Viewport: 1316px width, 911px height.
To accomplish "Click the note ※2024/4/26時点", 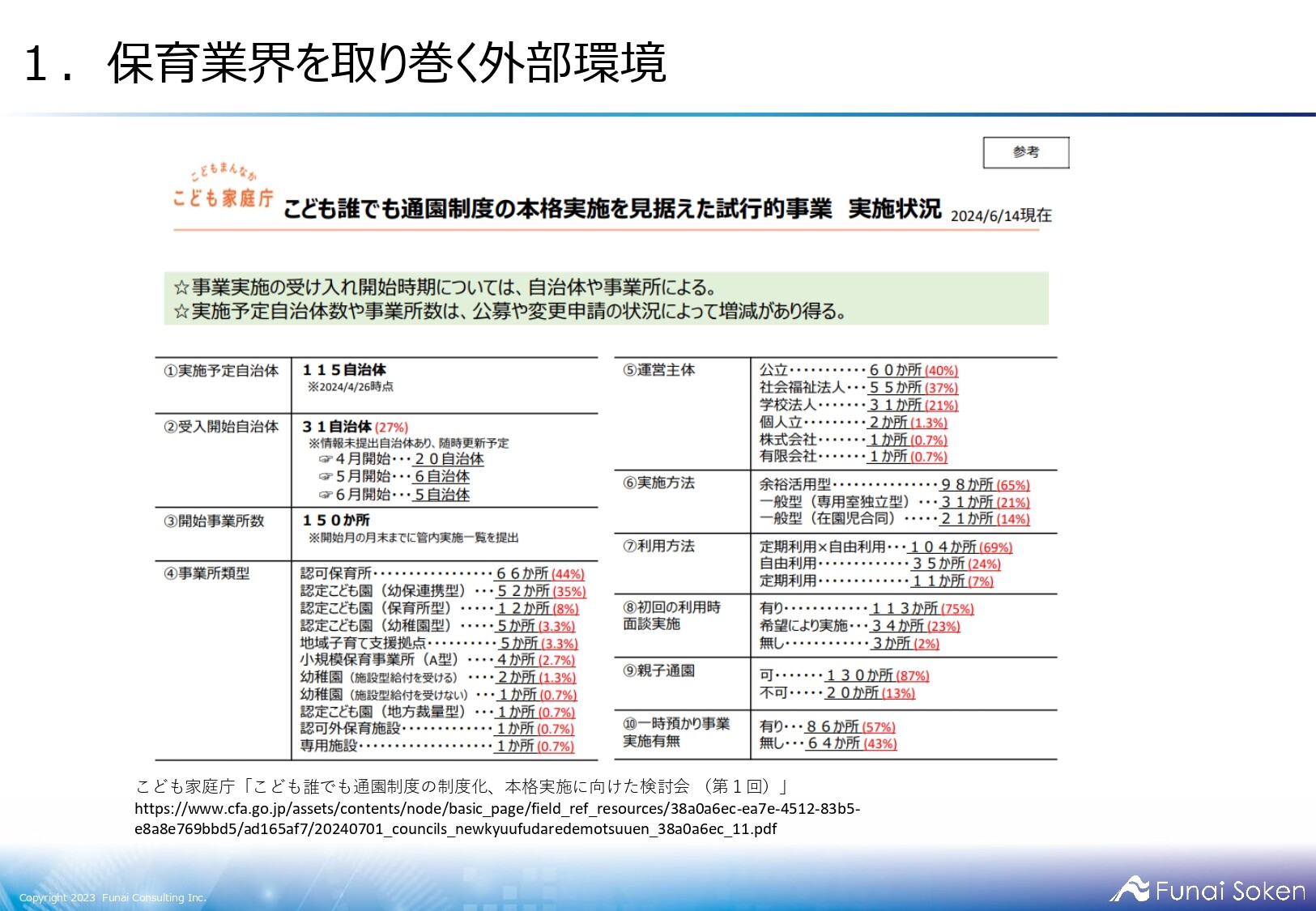I will 351,387.
